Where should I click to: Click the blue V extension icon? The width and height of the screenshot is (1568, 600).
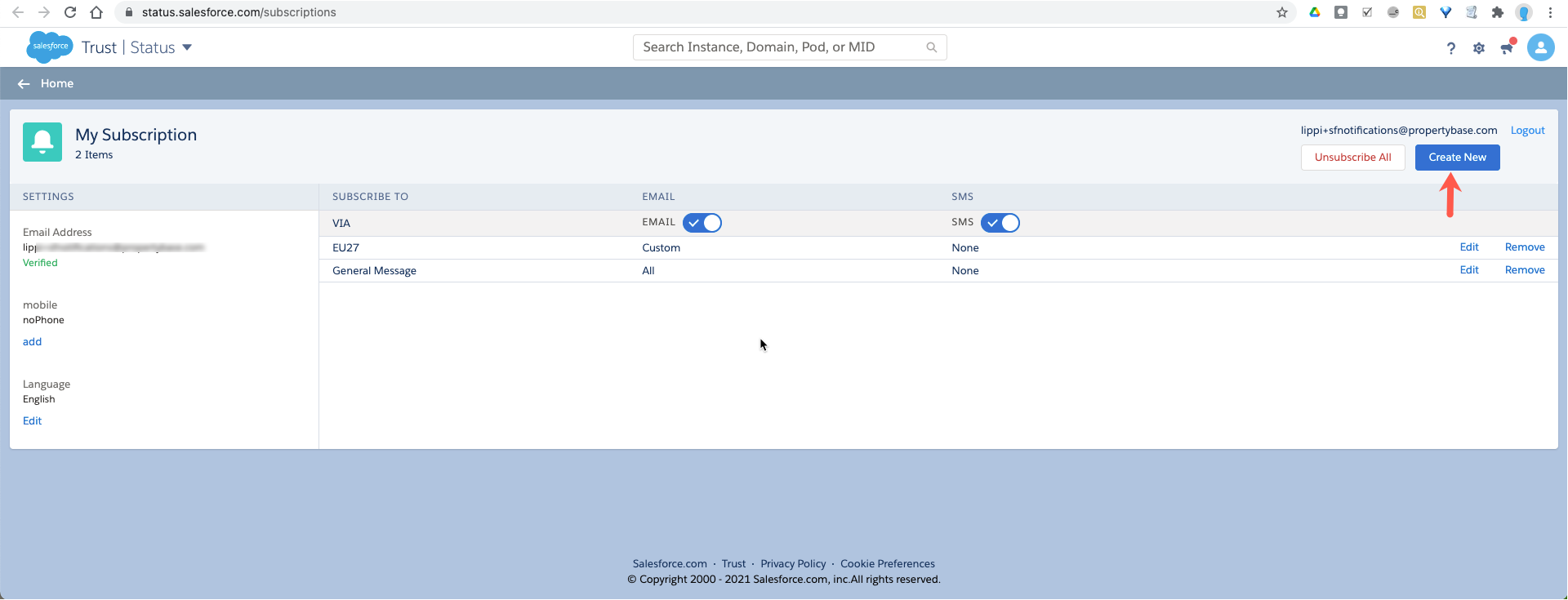click(x=1445, y=12)
